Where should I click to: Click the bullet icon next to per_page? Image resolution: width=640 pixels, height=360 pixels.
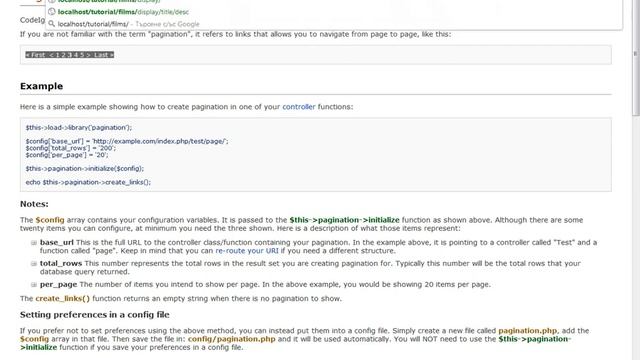pyautogui.click(x=34, y=284)
